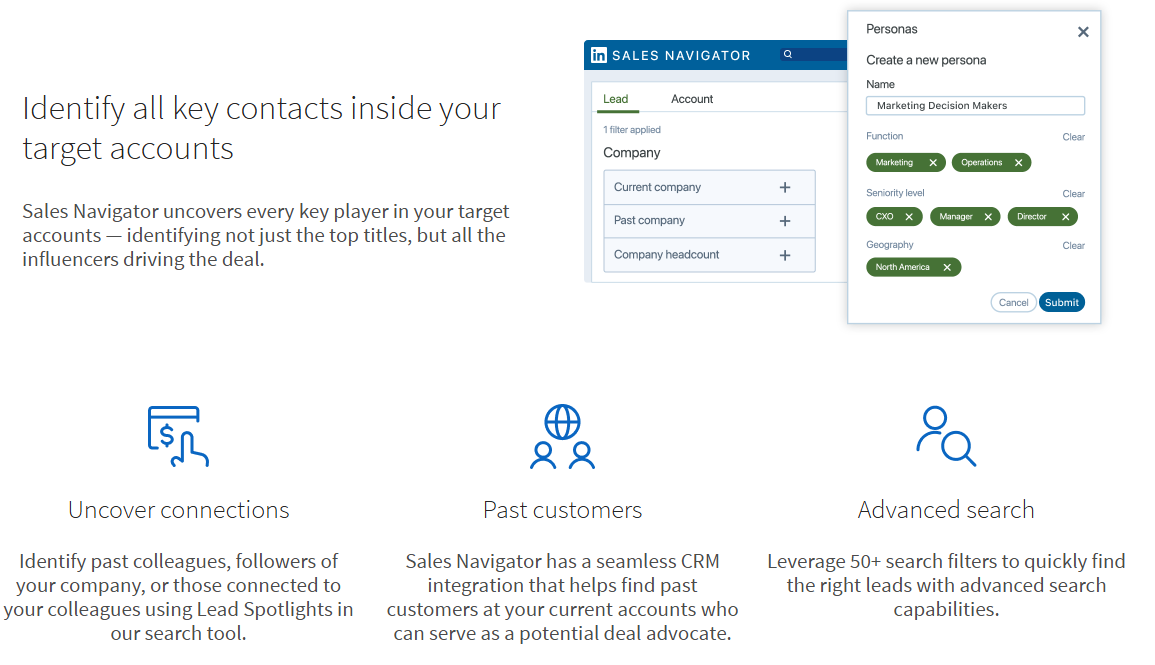Switch to the Account tab
This screenshot has width=1155, height=665.
click(x=692, y=99)
